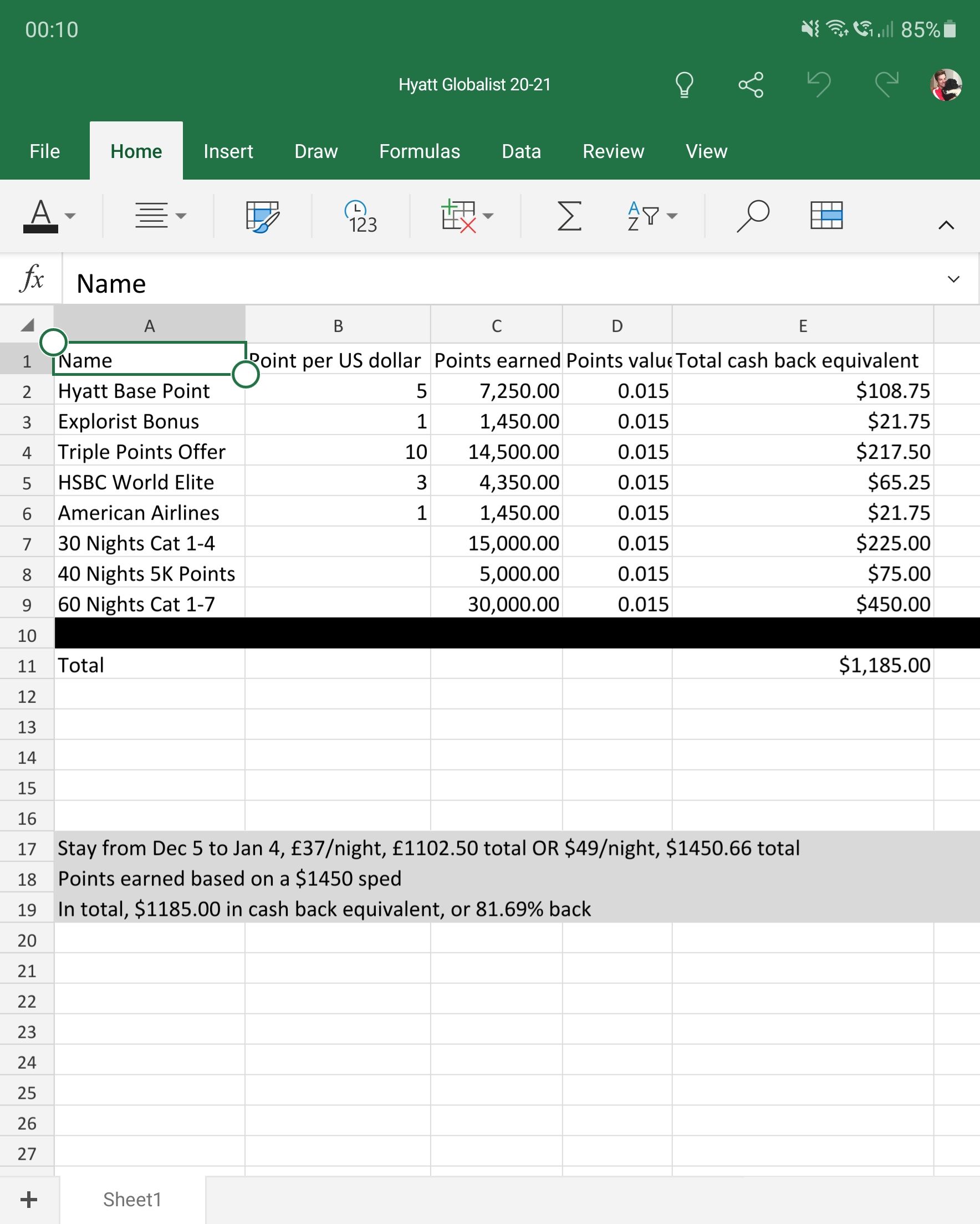Expand the insert/delete cells dropdown arrow
The height and width of the screenshot is (1224, 980).
[x=488, y=216]
